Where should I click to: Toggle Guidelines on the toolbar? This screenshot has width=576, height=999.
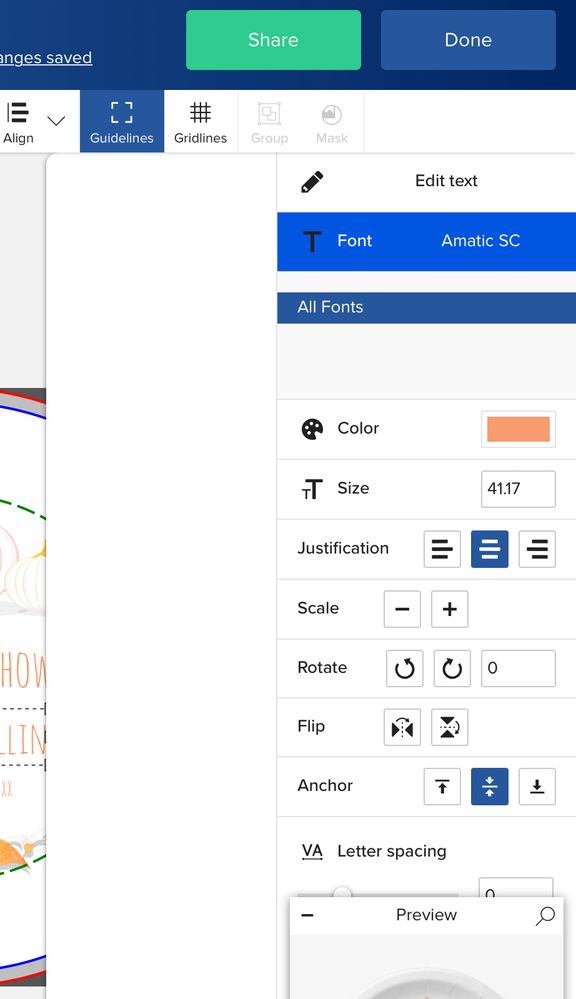pyautogui.click(x=122, y=121)
